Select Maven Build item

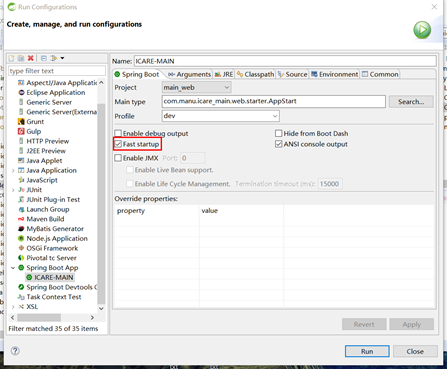click(x=45, y=219)
